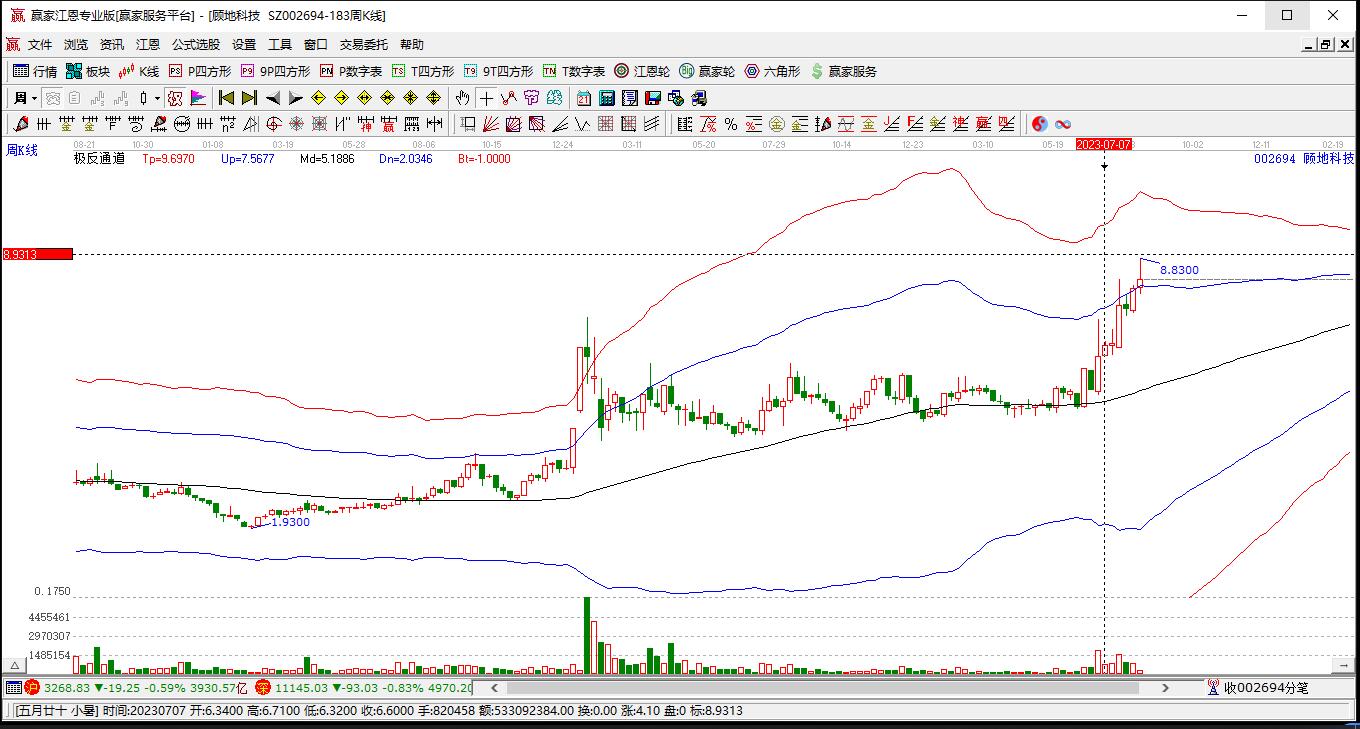Launch the 江恩轮 Gann wheel

642,71
